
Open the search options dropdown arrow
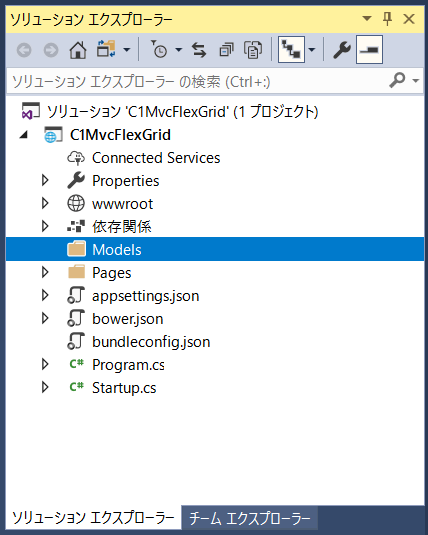[x=415, y=81]
